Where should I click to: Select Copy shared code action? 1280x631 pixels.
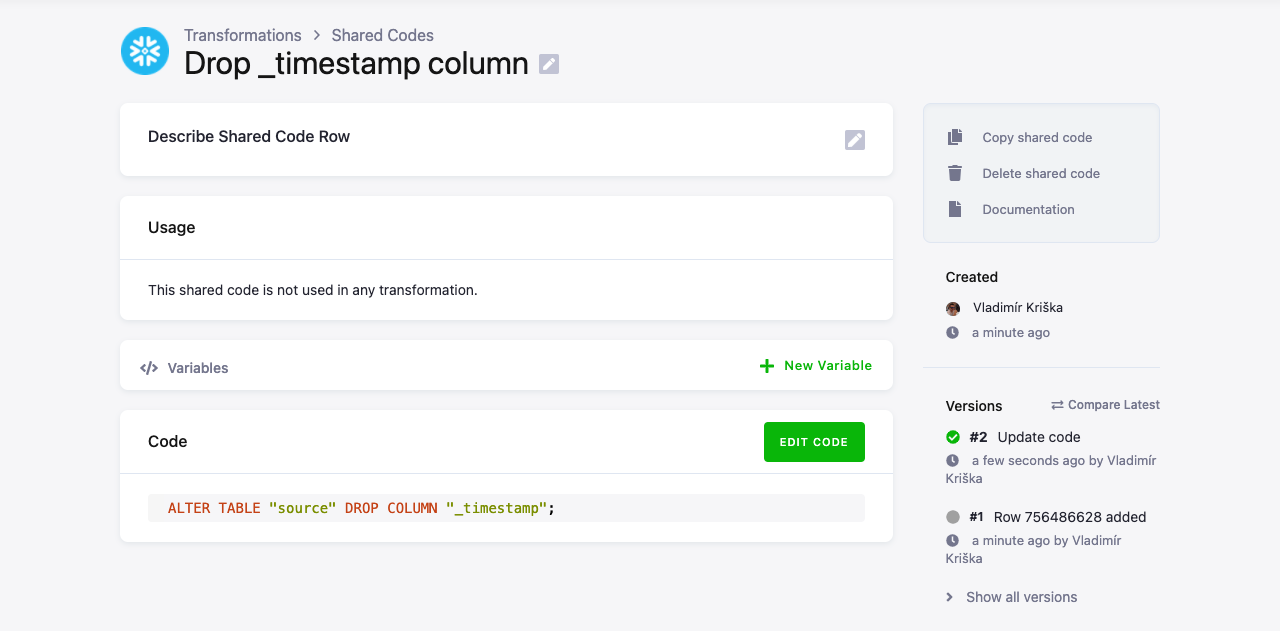1037,137
